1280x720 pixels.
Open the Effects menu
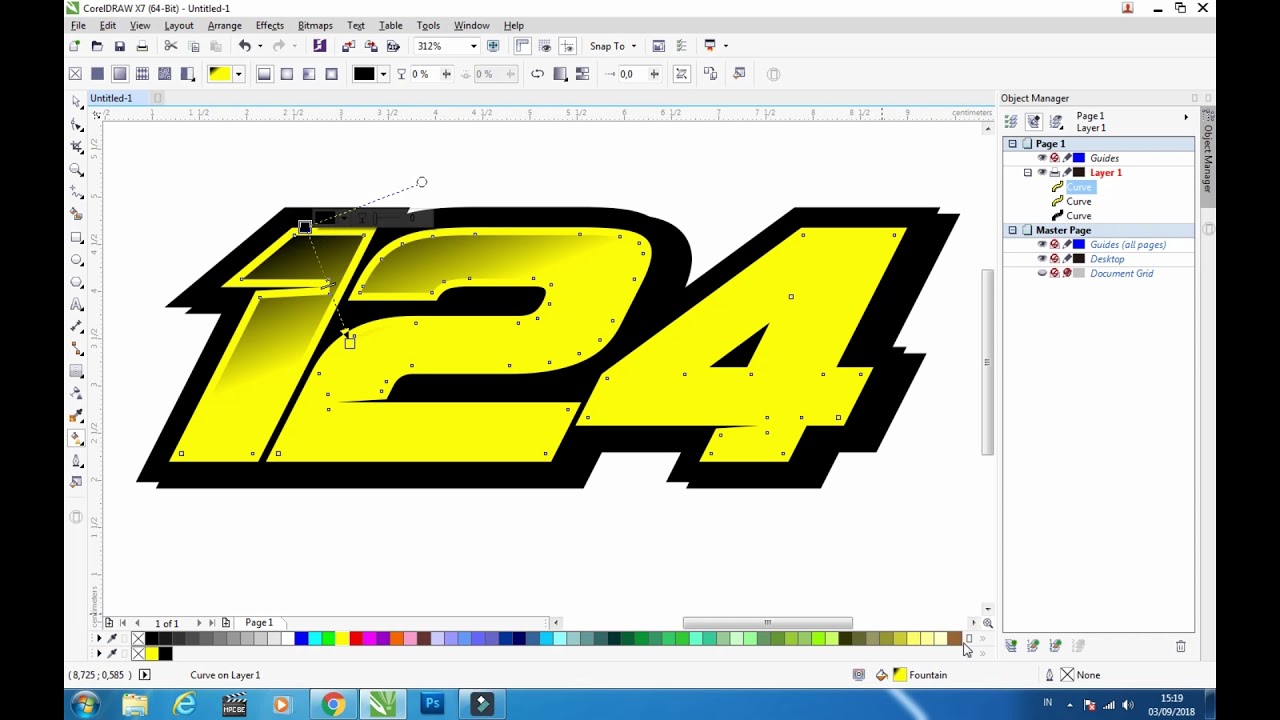(x=270, y=25)
